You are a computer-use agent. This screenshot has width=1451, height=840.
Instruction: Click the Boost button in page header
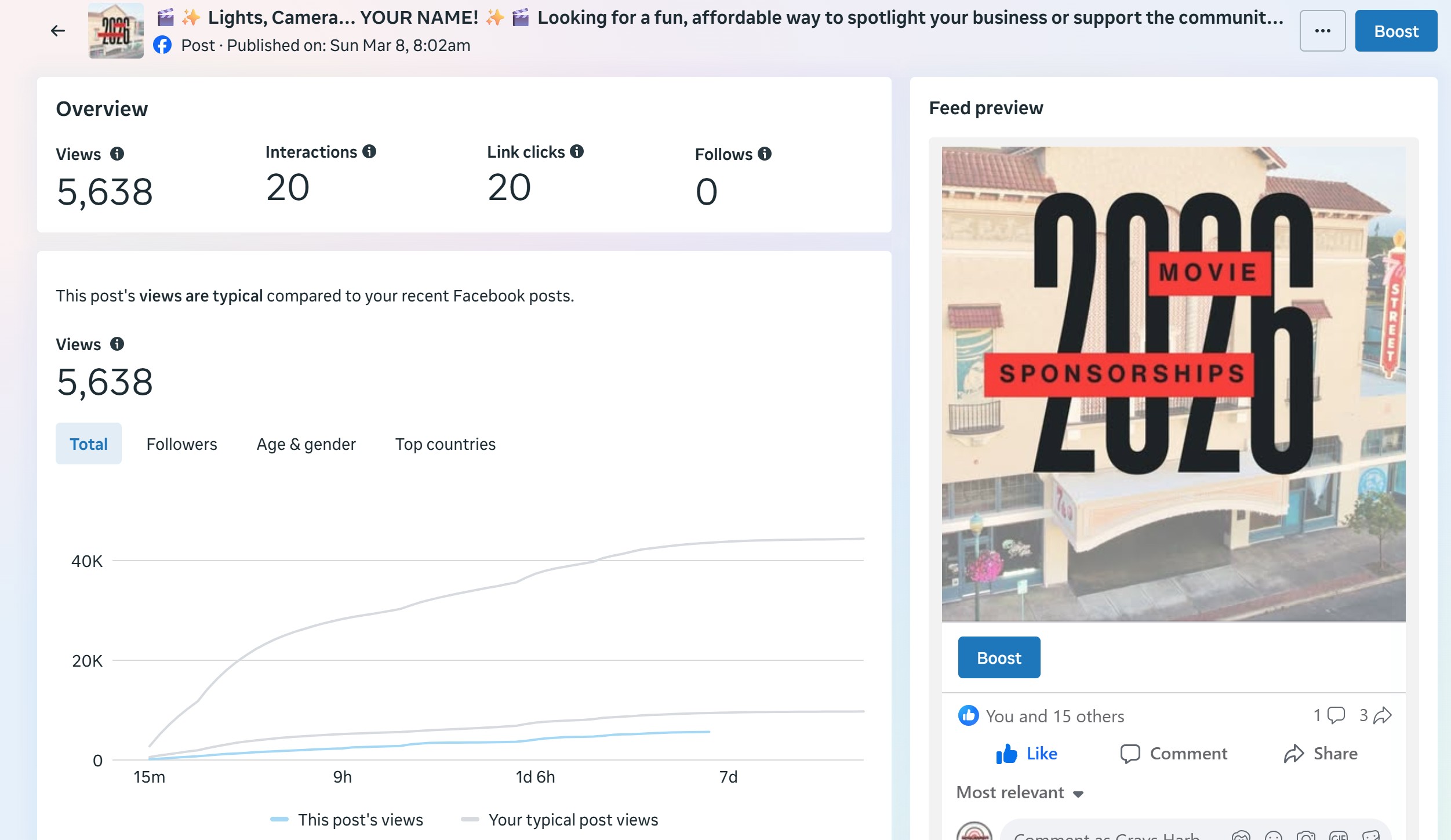[x=1395, y=31]
